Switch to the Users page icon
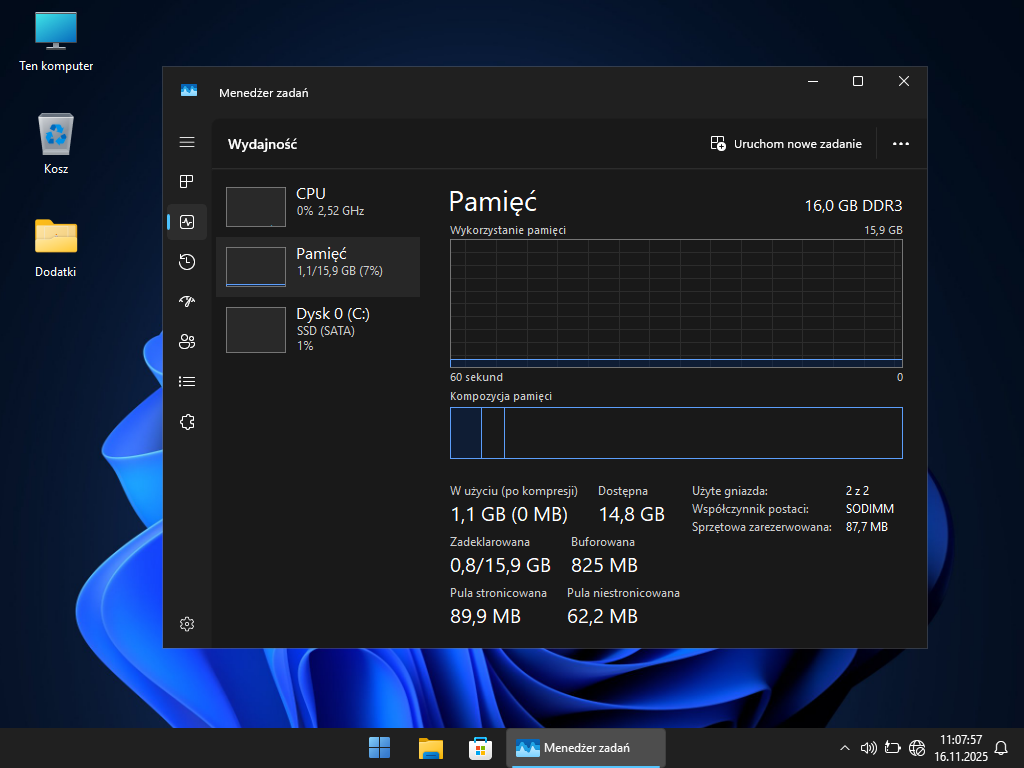Screen dimensions: 1024x768 (x=187, y=342)
